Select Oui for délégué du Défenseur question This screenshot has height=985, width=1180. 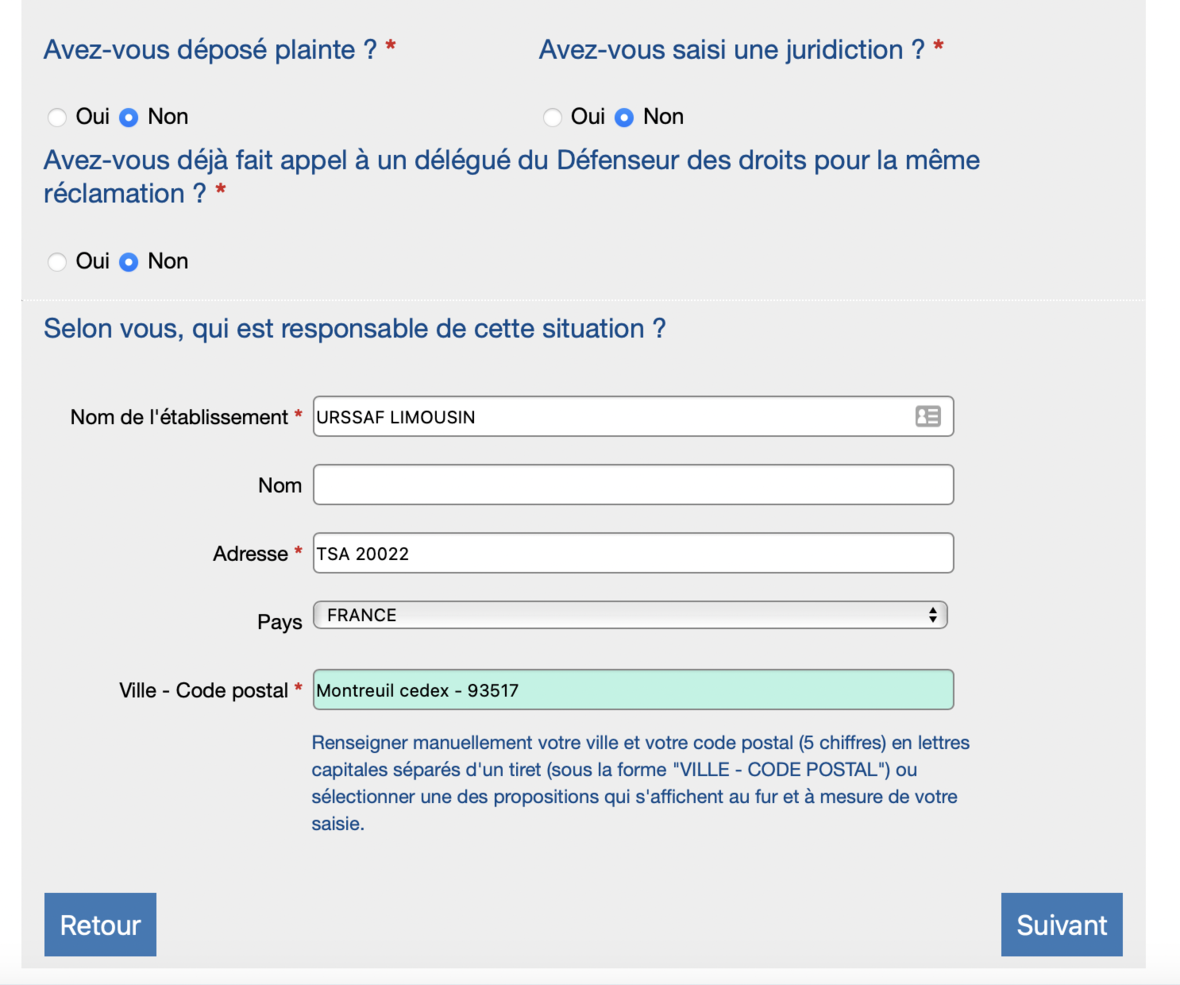coord(57,262)
